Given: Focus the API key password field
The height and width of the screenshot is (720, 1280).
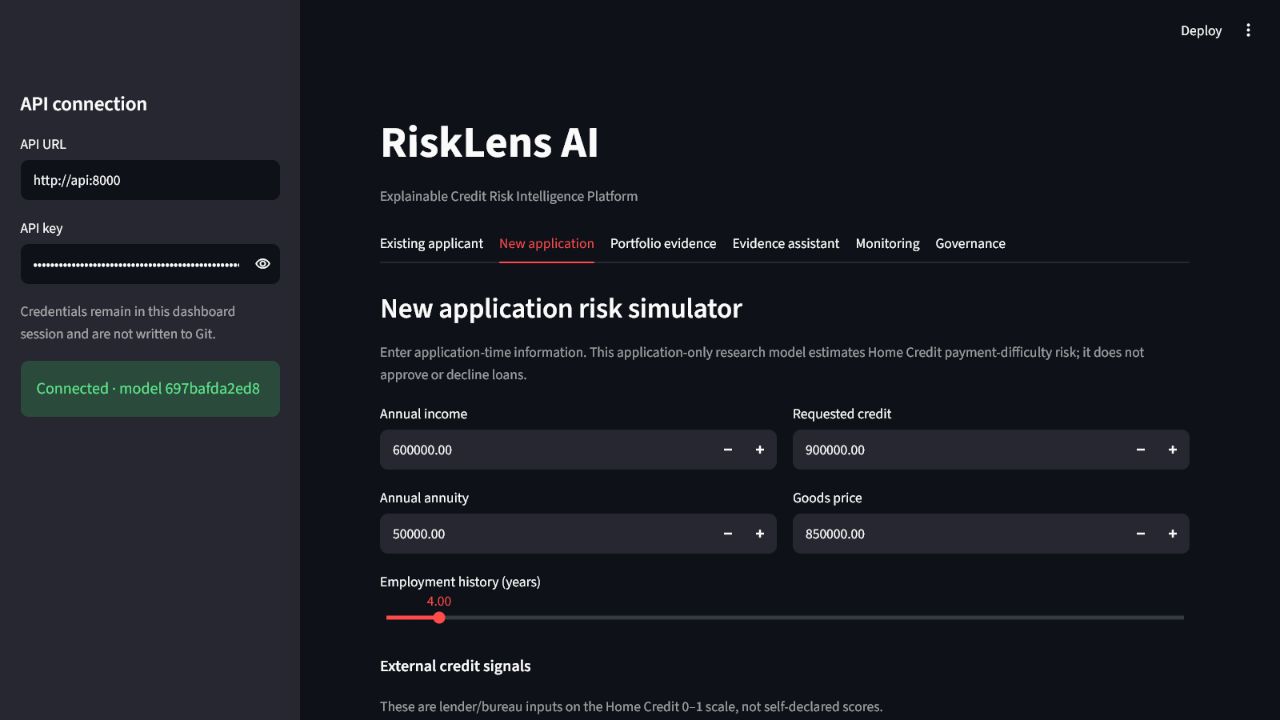Looking at the screenshot, I should (136, 264).
